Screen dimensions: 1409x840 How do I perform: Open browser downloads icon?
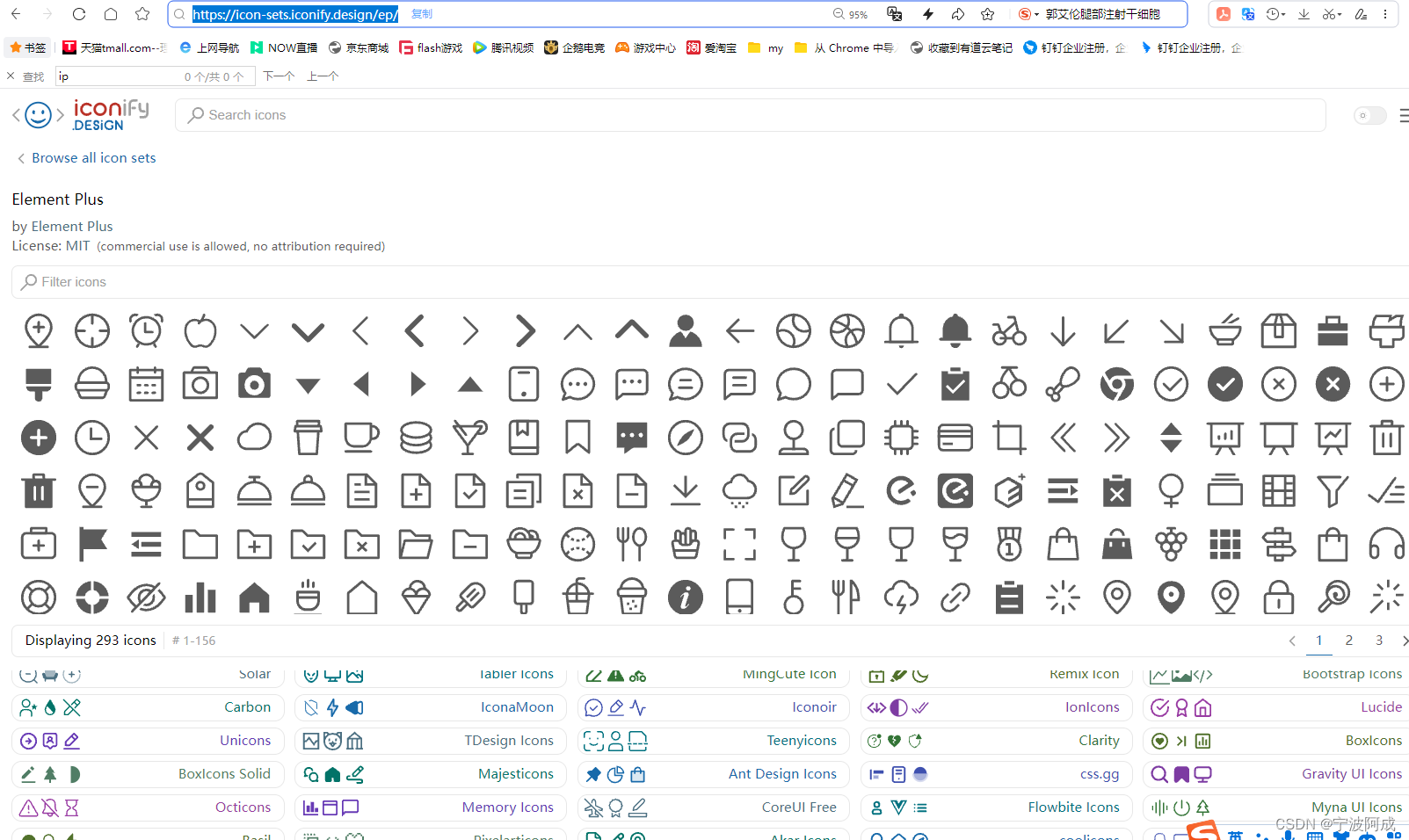pyautogui.click(x=1304, y=14)
